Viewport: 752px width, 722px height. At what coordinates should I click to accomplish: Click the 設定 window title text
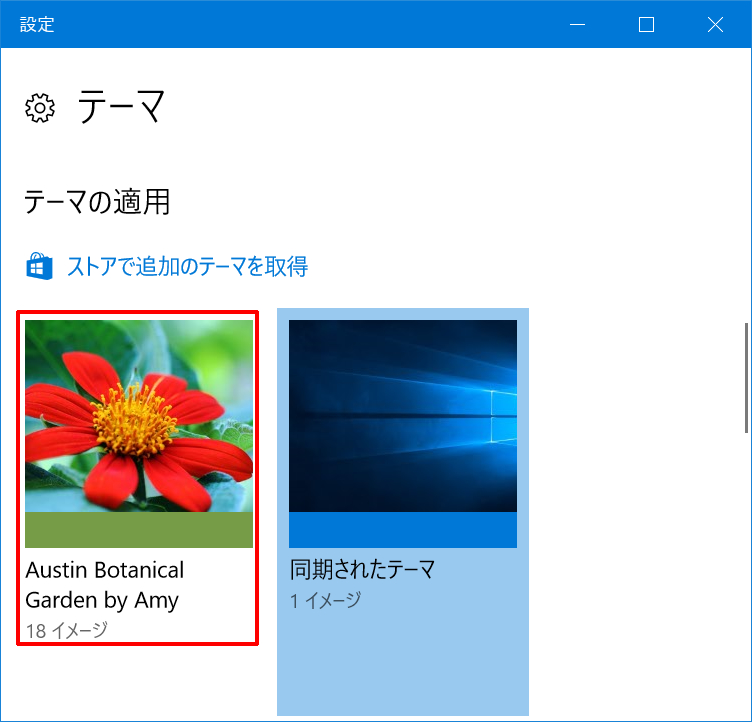[x=37, y=24]
